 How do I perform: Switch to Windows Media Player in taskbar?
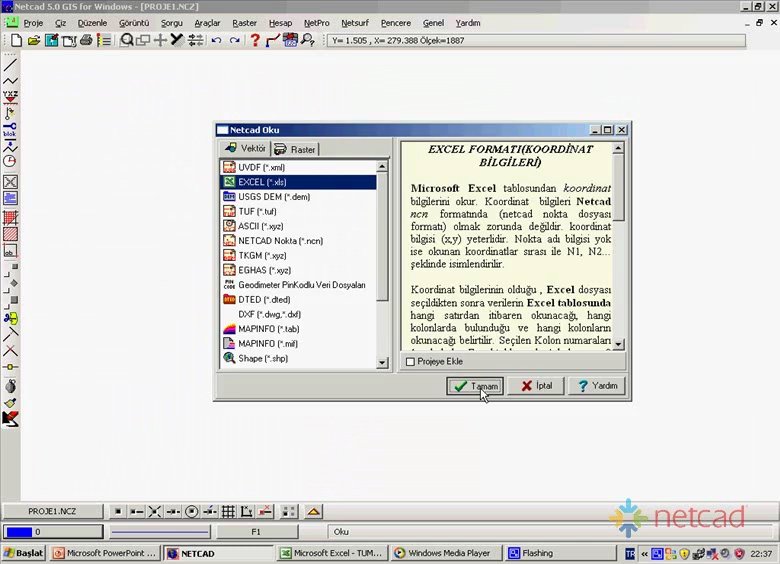click(446, 553)
